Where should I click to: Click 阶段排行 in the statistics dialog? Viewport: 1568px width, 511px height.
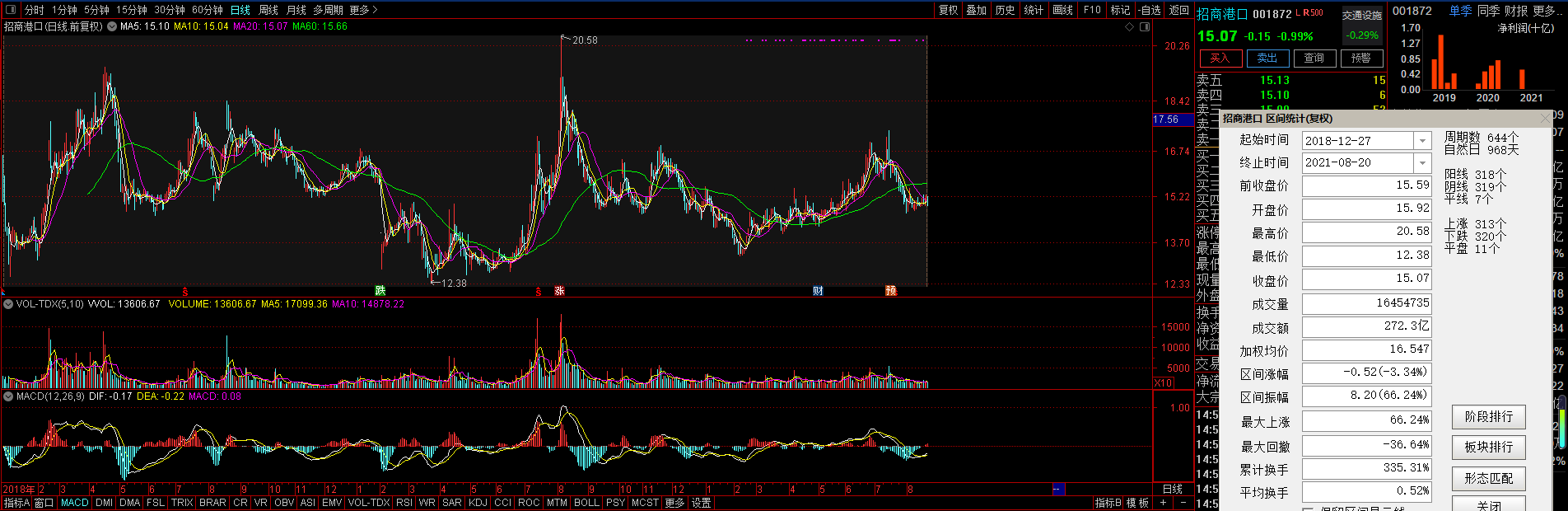[1489, 417]
